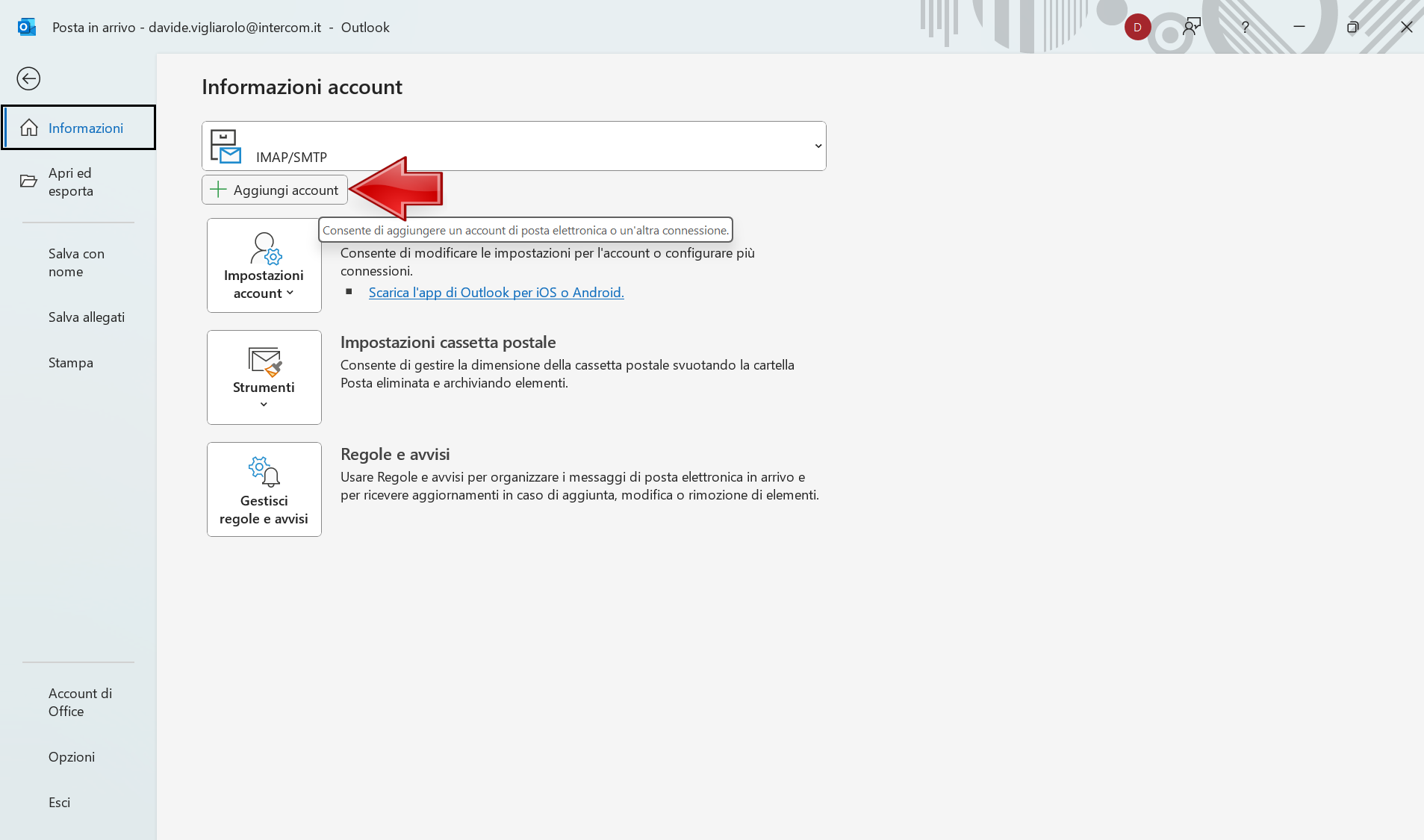
Task: Select Salva con nome
Action: tap(75, 263)
